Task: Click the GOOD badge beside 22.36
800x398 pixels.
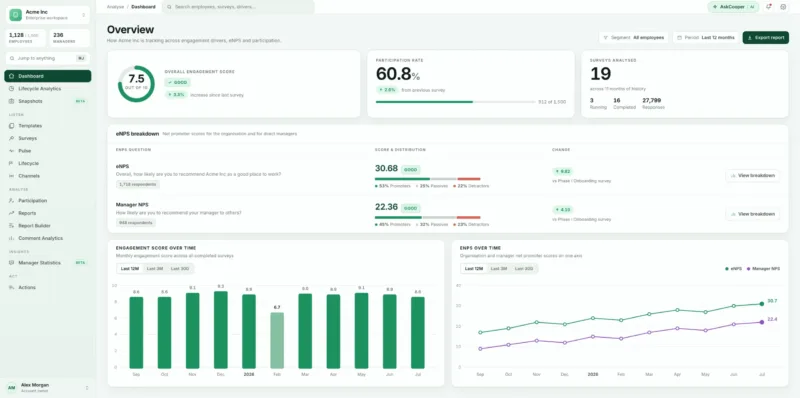Action: coord(410,208)
